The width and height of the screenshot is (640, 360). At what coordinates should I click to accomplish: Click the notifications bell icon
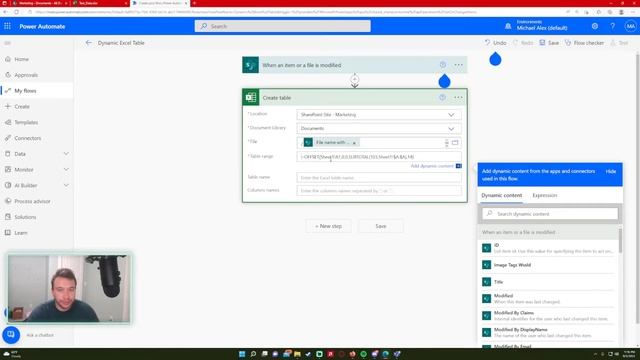click(x=508, y=26)
